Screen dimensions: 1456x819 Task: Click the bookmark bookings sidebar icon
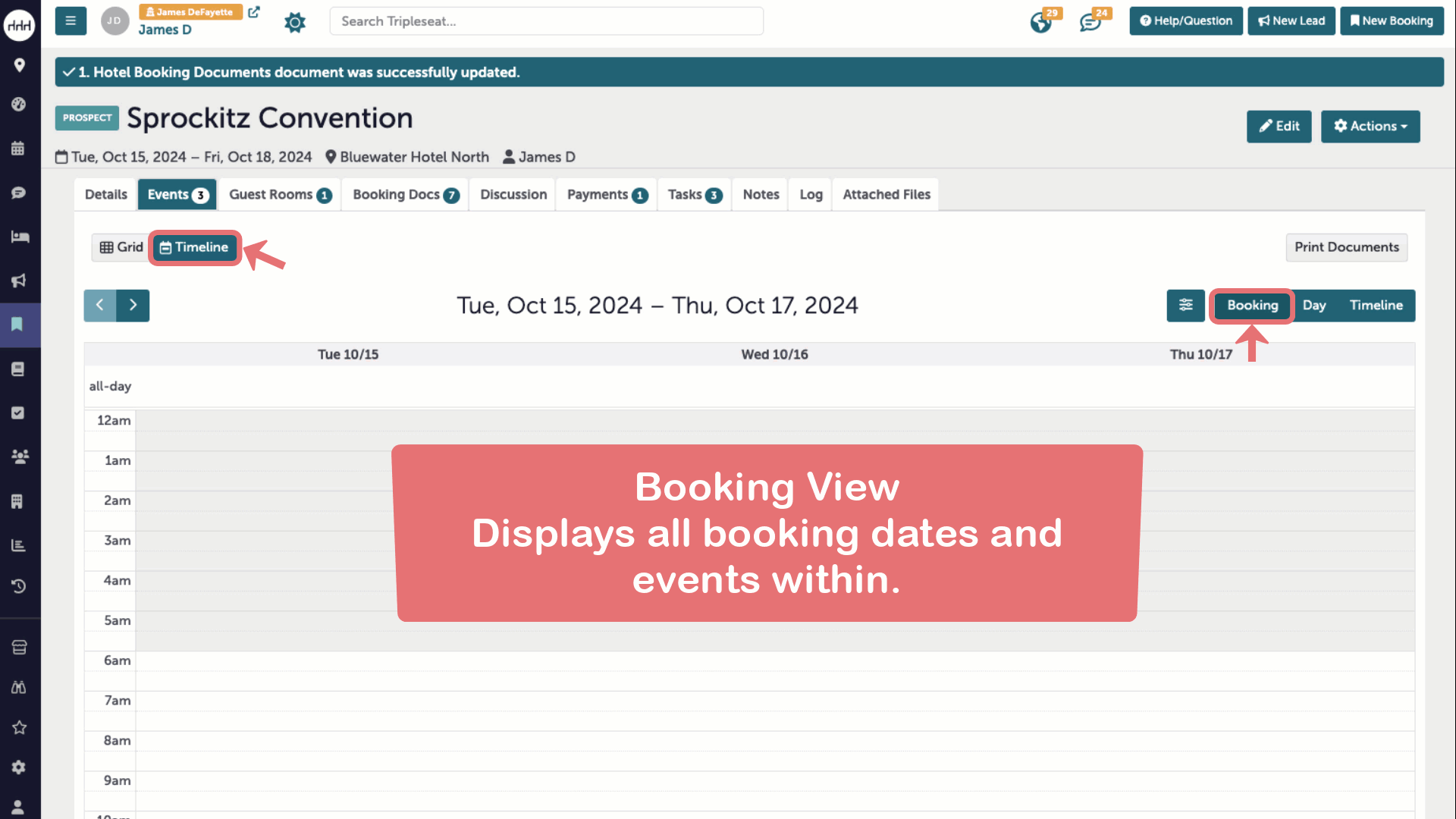tap(17, 325)
